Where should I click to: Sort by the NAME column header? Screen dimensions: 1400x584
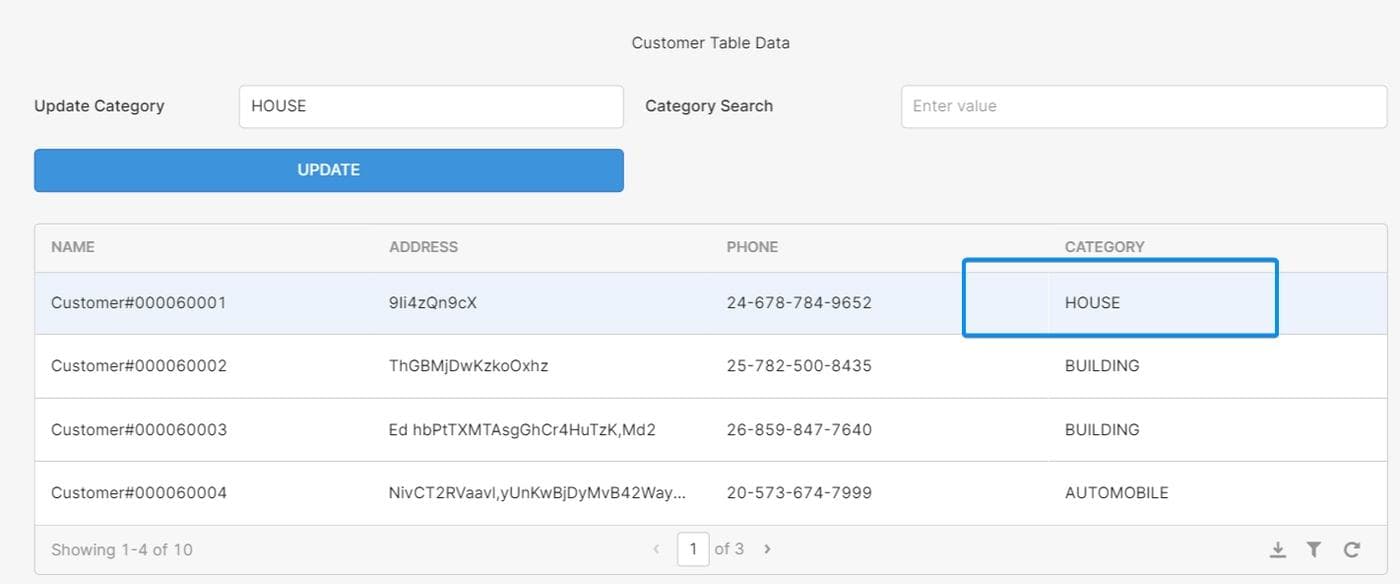[x=73, y=247]
